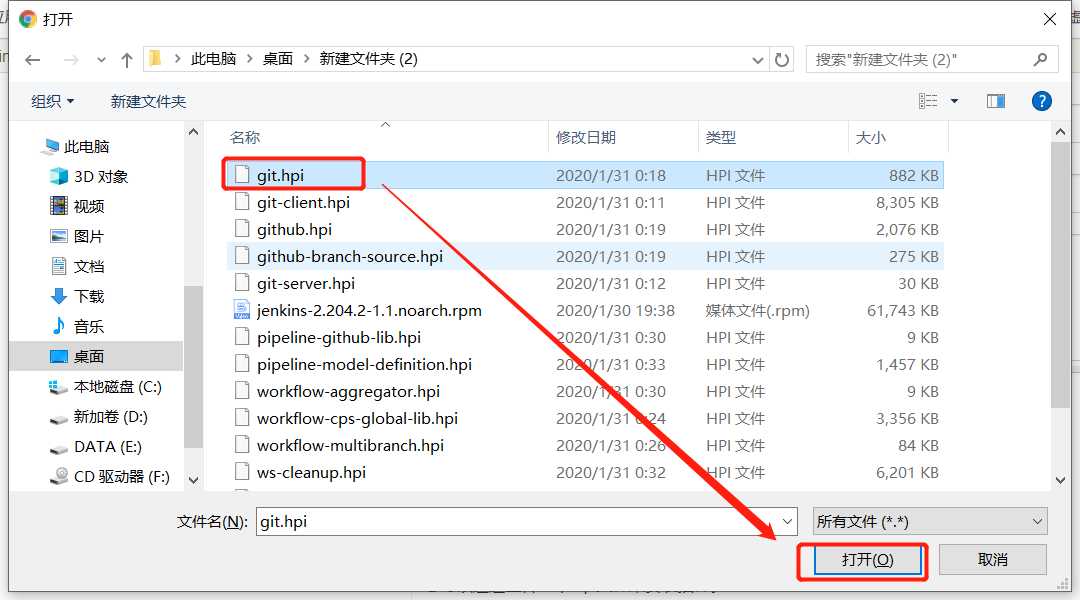Click the file list scroll down arrow
This screenshot has height=600, width=1080.
(x=1061, y=480)
